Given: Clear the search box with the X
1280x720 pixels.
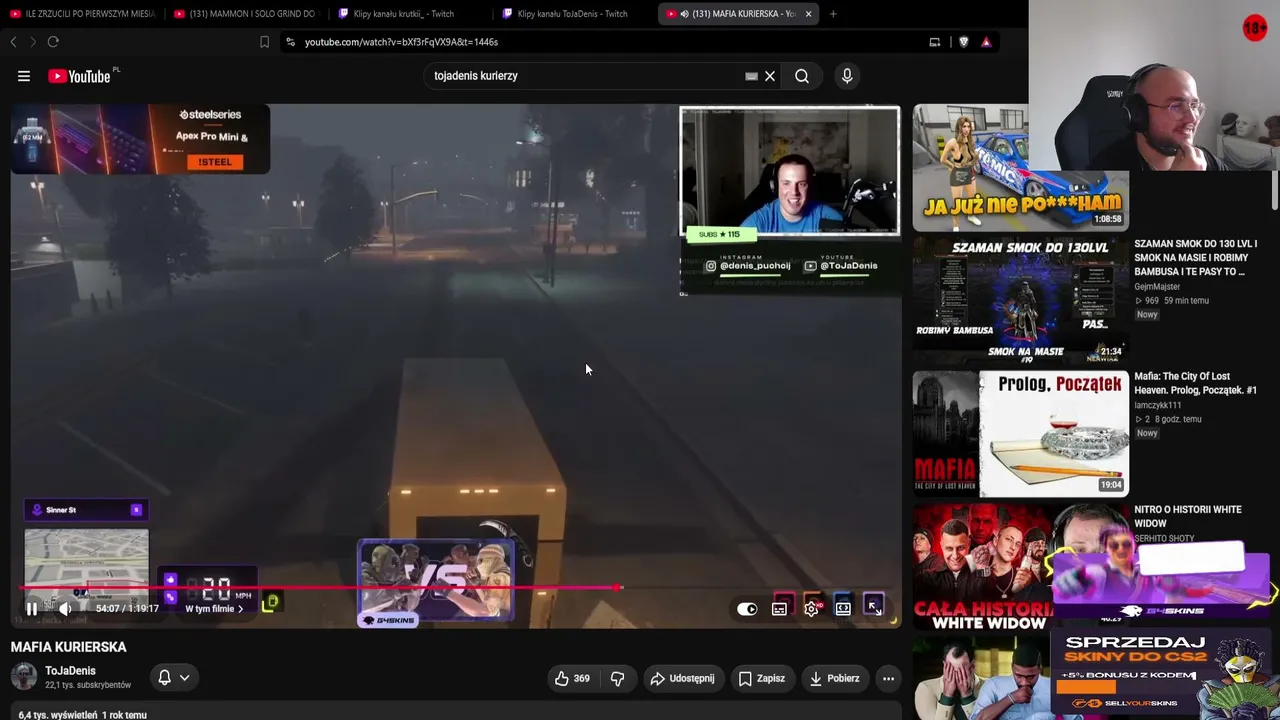Looking at the screenshot, I should pyautogui.click(x=770, y=76).
